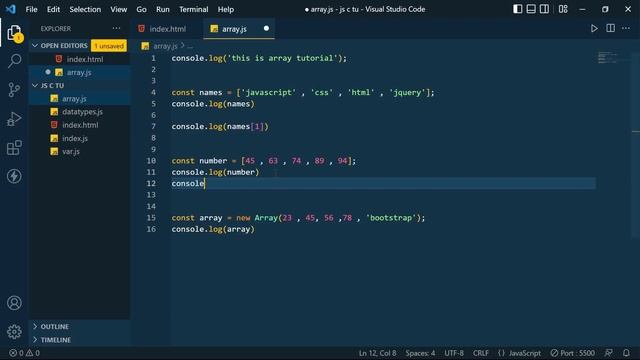Collapse the Open Editors section
This screenshot has height=360, width=640.
click(64, 46)
